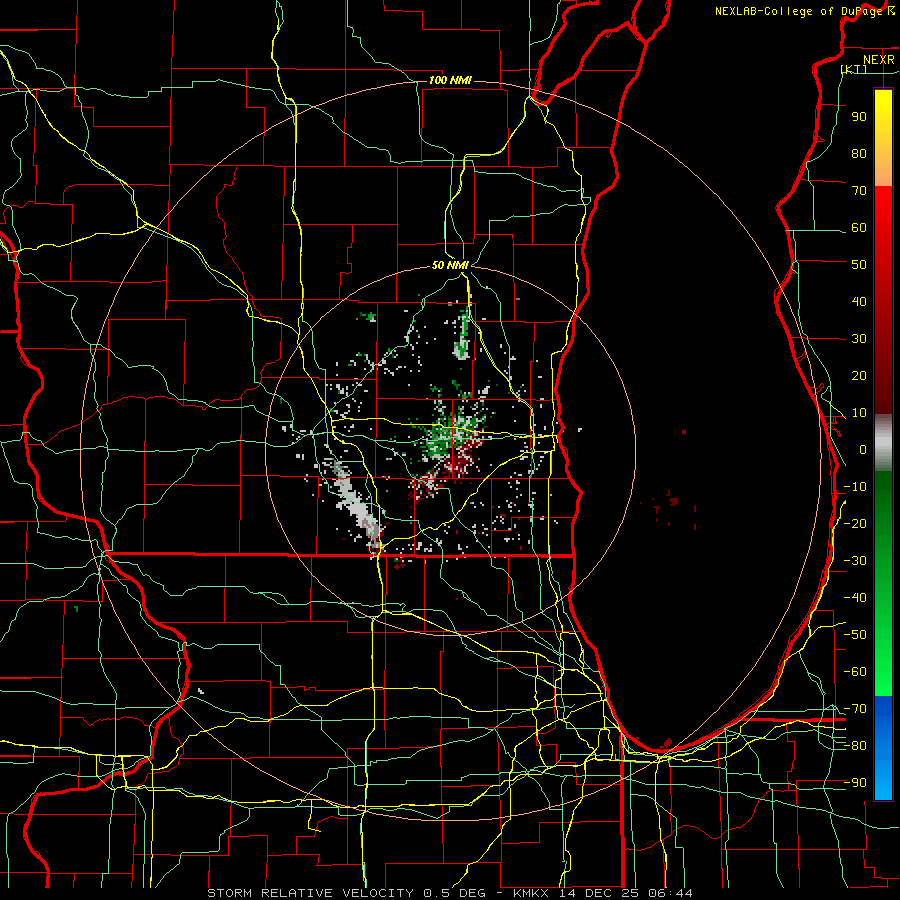
Task: Click the "-80" value on velocity scale
Action: [855, 746]
